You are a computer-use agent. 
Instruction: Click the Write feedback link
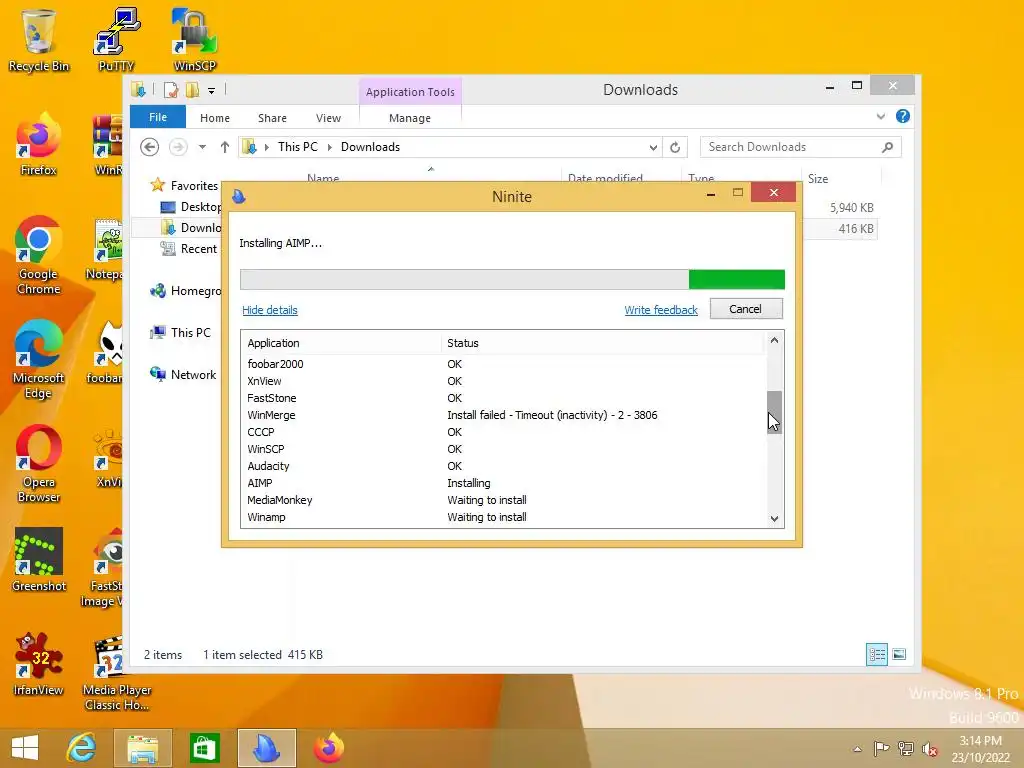click(661, 310)
